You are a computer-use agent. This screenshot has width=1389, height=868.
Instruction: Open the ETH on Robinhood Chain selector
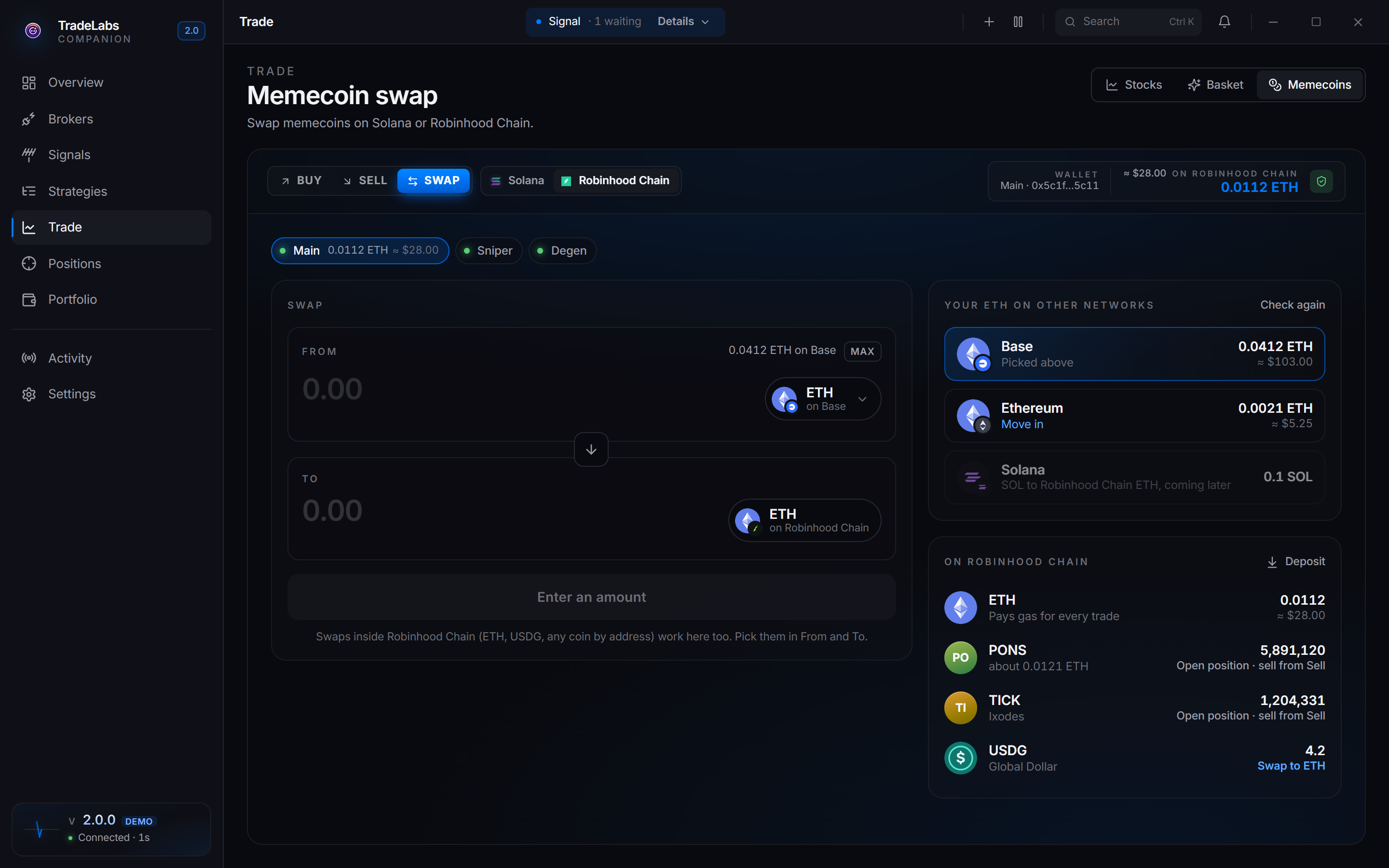(x=804, y=520)
